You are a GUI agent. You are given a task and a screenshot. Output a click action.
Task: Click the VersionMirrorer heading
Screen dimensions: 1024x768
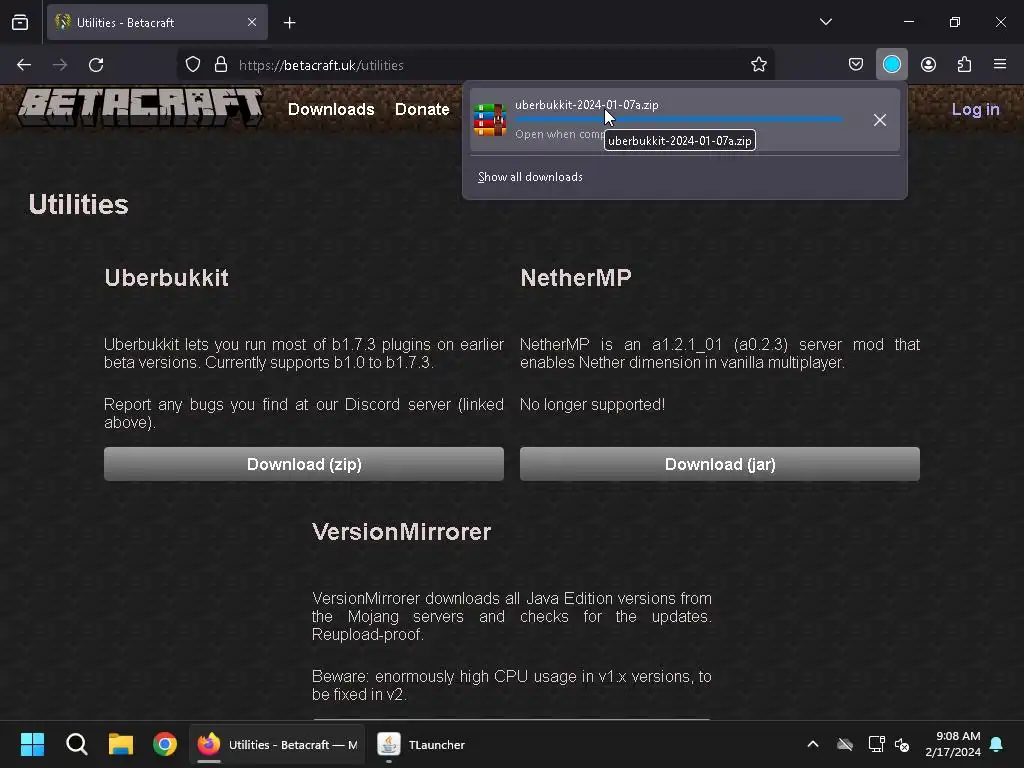[402, 532]
